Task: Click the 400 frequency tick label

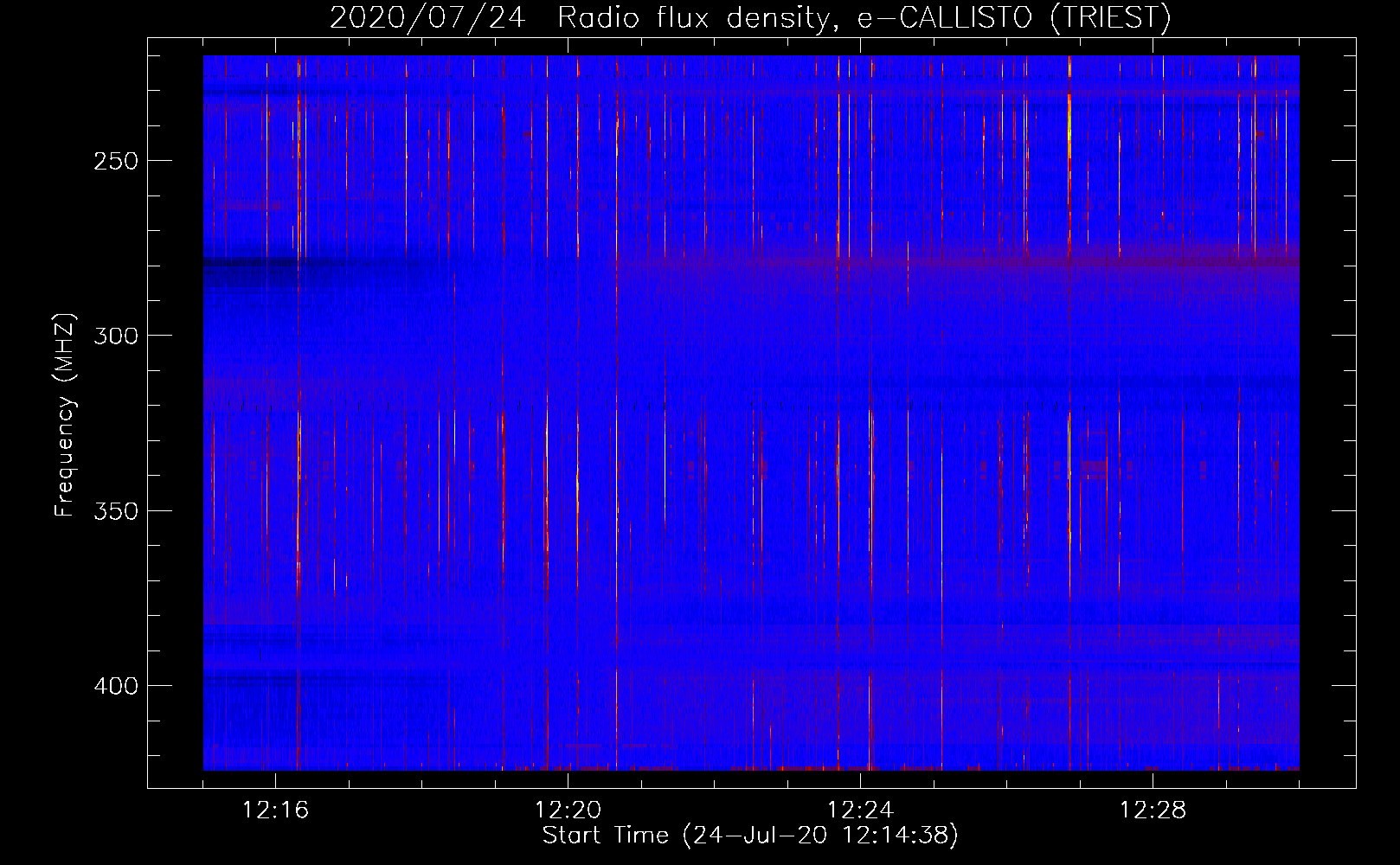Action: pos(116,686)
